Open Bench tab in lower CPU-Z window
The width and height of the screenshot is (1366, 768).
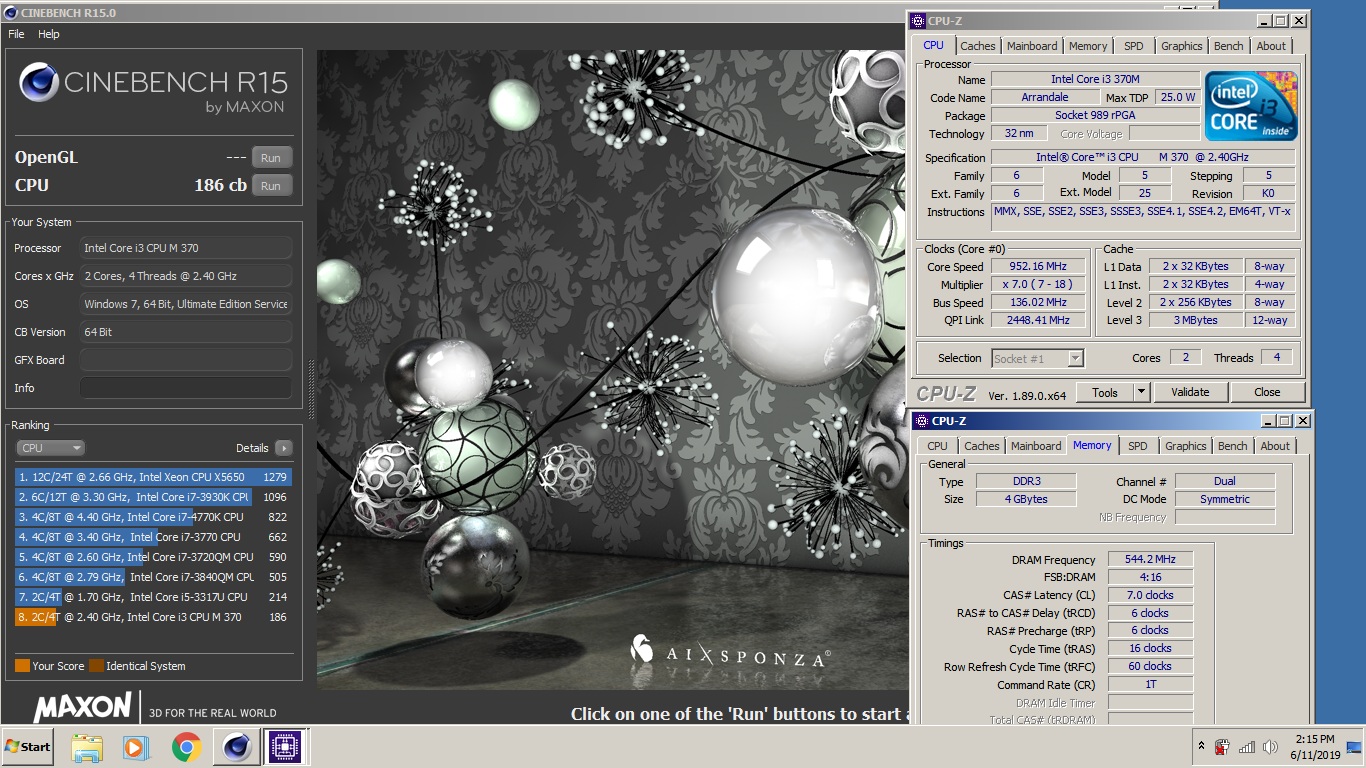[1233, 446]
